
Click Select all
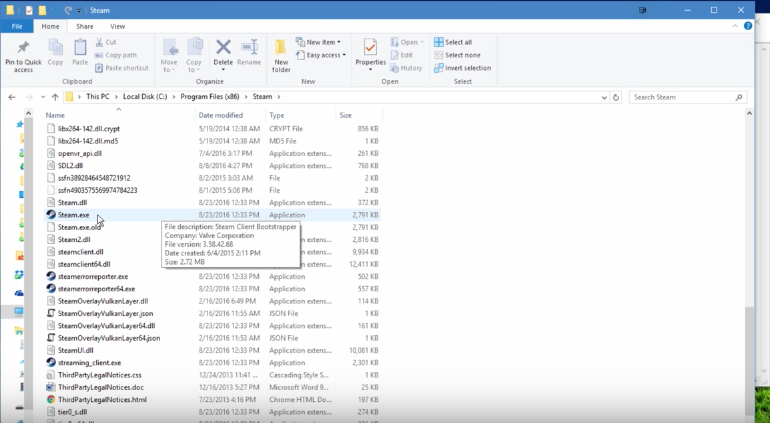(x=453, y=42)
